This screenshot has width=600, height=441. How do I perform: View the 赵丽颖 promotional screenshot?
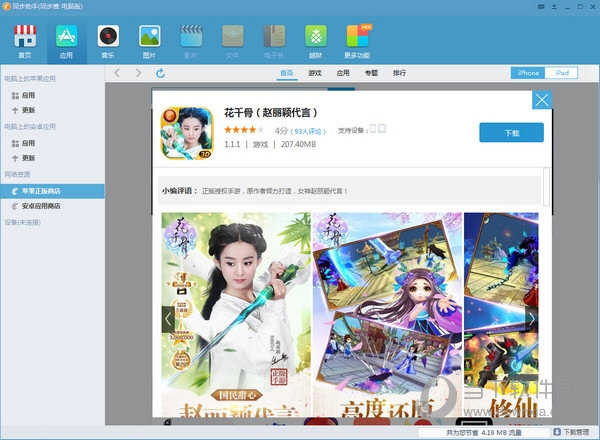(236, 315)
